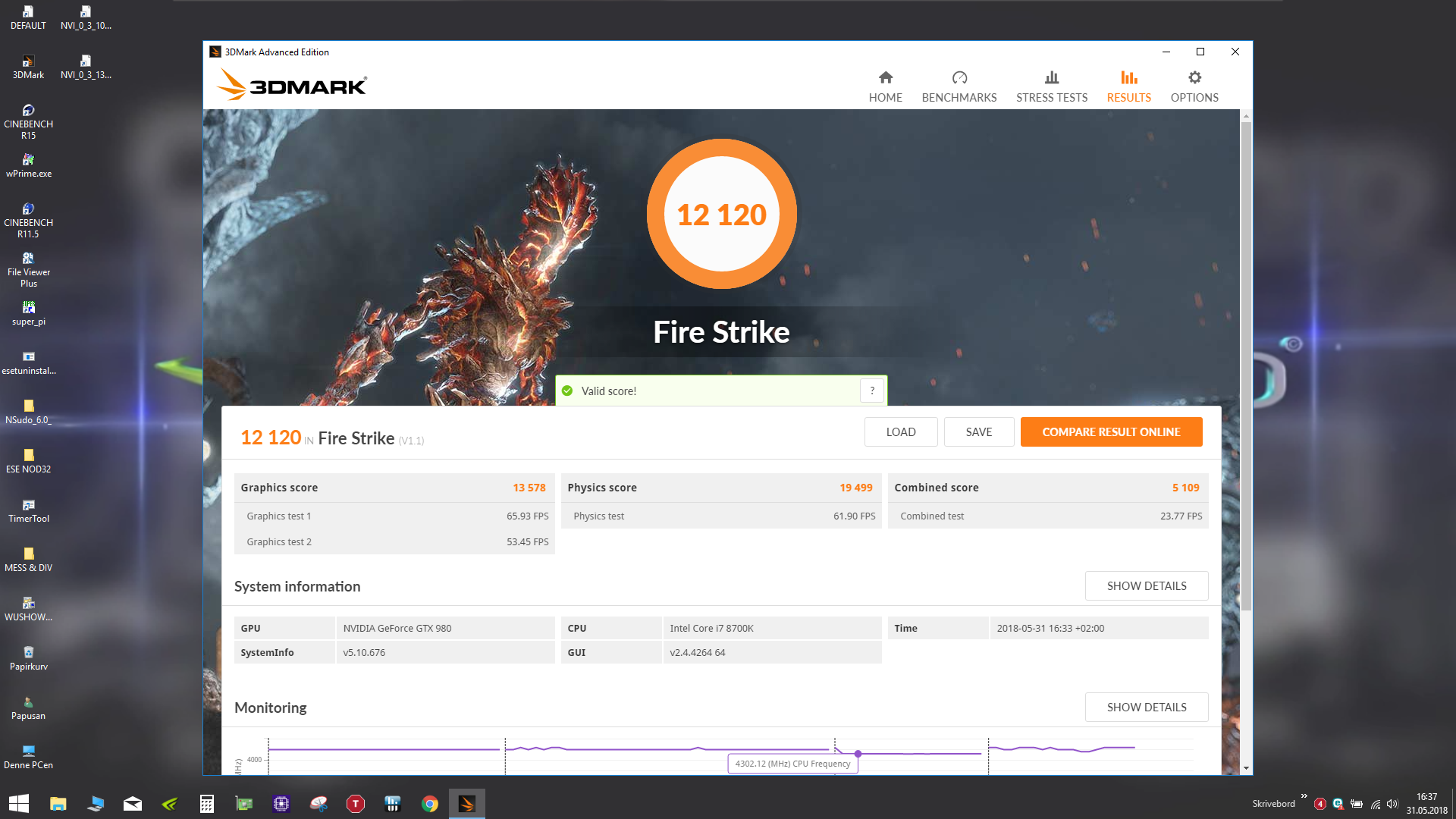Viewport: 1456px width, 819px height.
Task: Open Snipping Tool from taskbar
Action: point(318,804)
